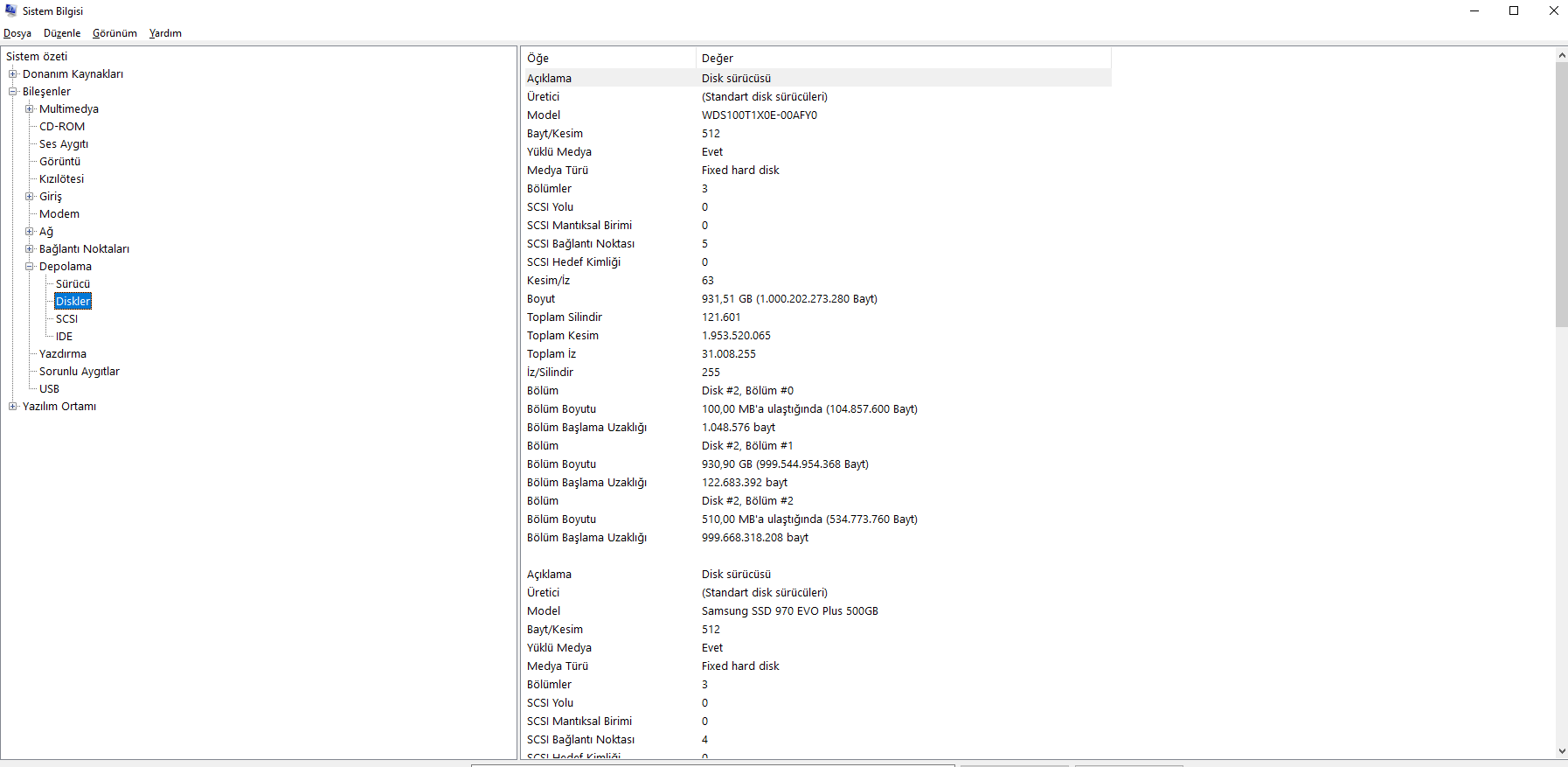Open the Düzenle menu
Viewport: 1568px width, 767px height.
(x=62, y=33)
